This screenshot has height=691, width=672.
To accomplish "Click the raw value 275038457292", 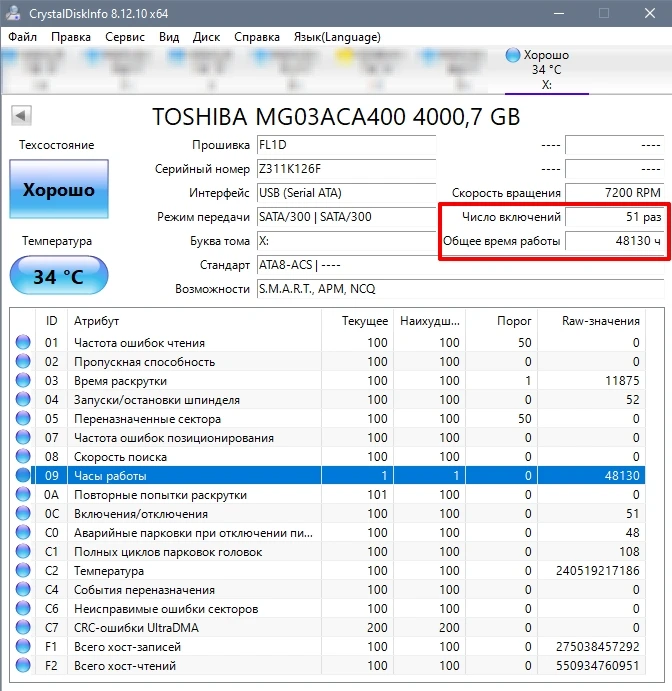I will point(597,646).
